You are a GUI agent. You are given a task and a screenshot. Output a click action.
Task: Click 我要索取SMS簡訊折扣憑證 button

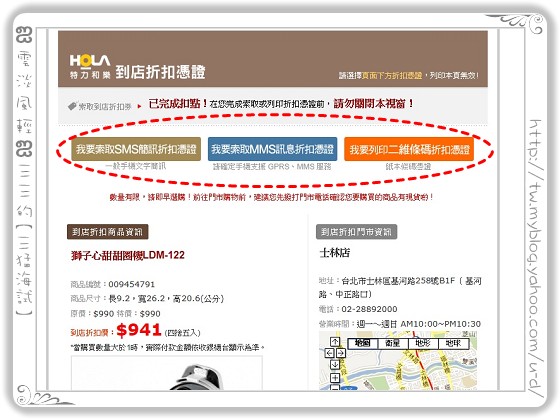[136, 149]
